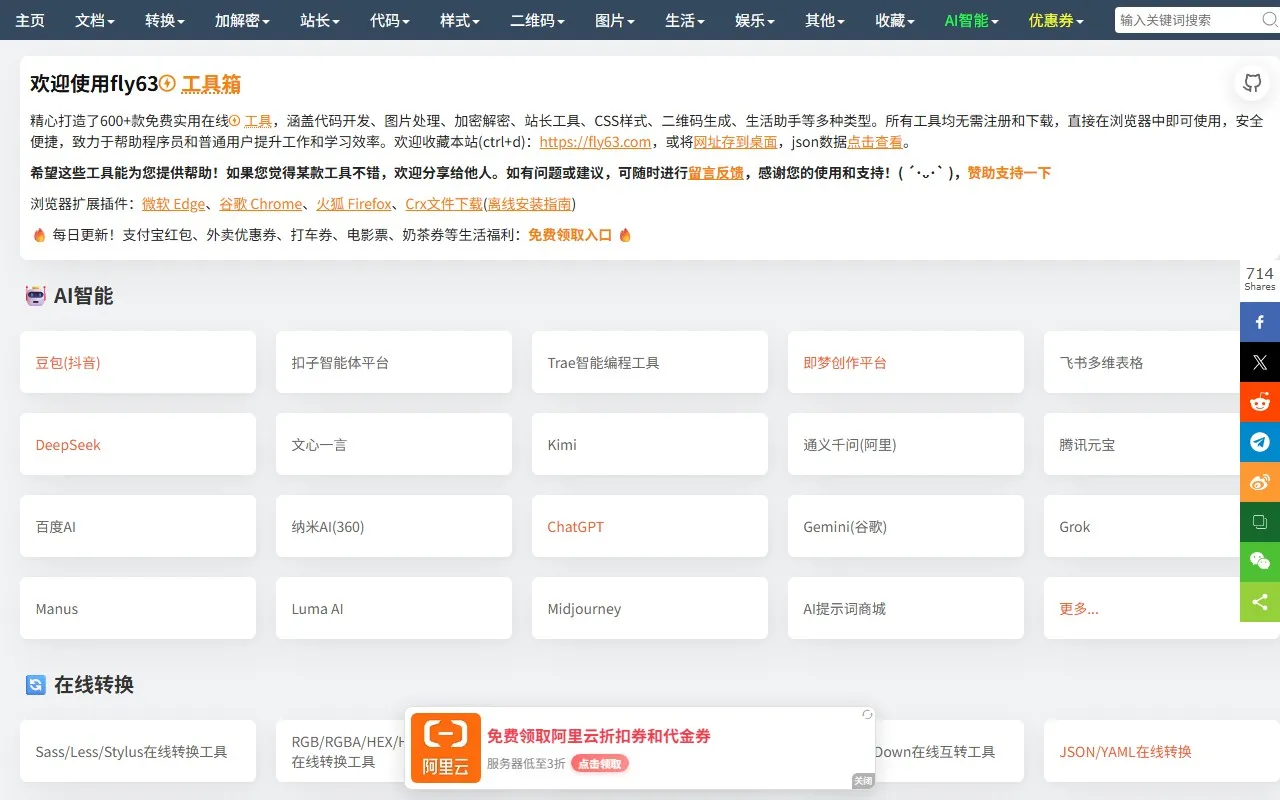Open the 文档 dropdown menu
This screenshot has height=800, width=1280.
[94, 20]
